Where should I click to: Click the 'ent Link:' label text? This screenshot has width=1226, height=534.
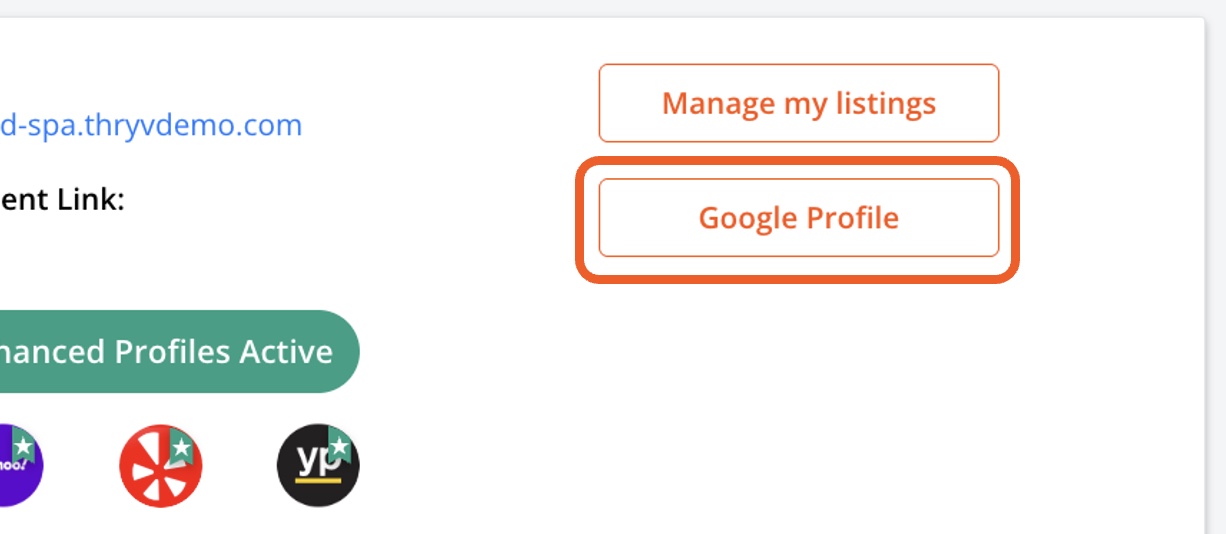pyautogui.click(x=62, y=200)
